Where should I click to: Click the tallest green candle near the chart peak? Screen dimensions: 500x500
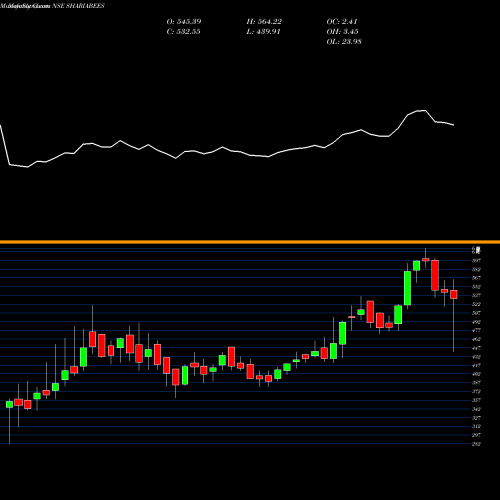coord(407,288)
